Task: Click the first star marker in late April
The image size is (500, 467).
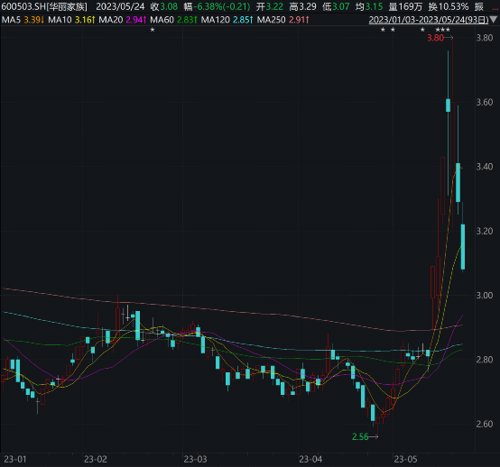Action: click(x=383, y=30)
